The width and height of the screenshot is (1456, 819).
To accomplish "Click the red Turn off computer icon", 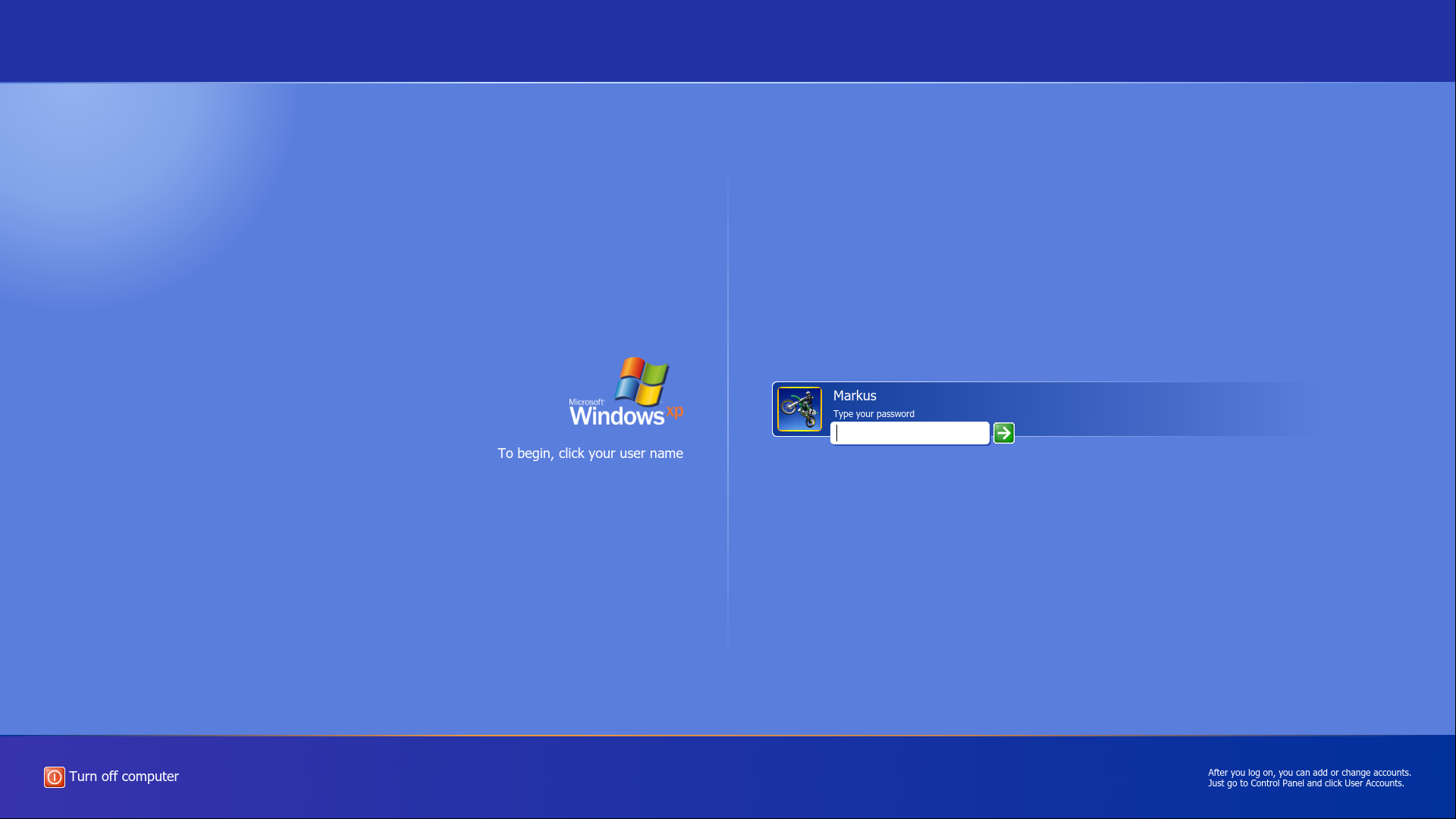I will point(54,777).
